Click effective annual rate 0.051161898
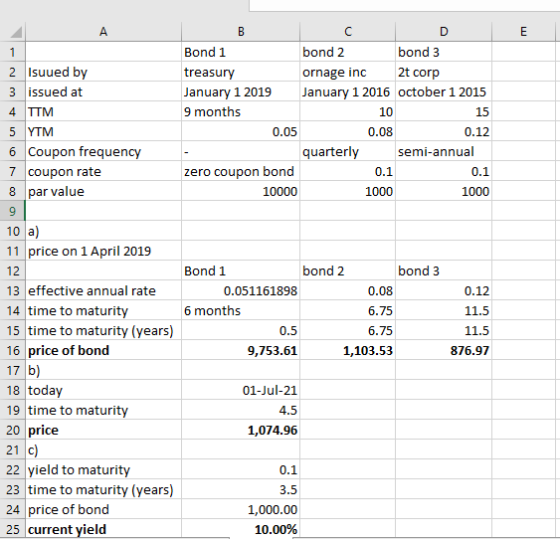 click(x=241, y=291)
